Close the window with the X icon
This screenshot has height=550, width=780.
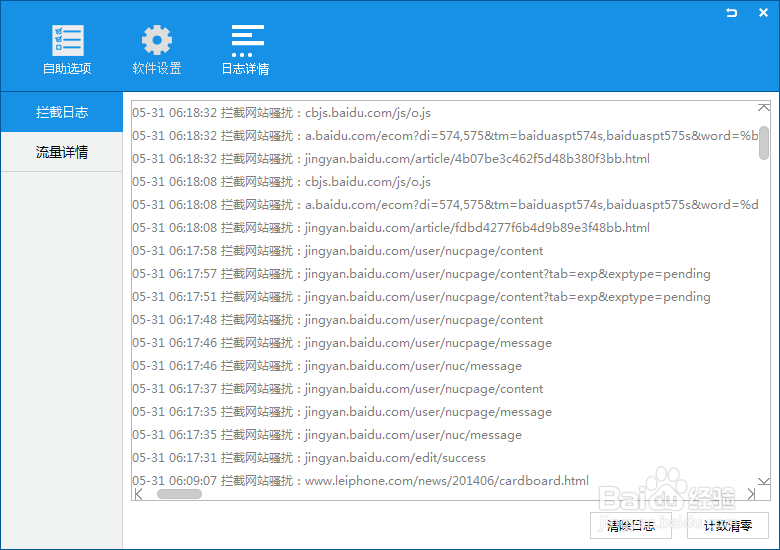(x=763, y=13)
